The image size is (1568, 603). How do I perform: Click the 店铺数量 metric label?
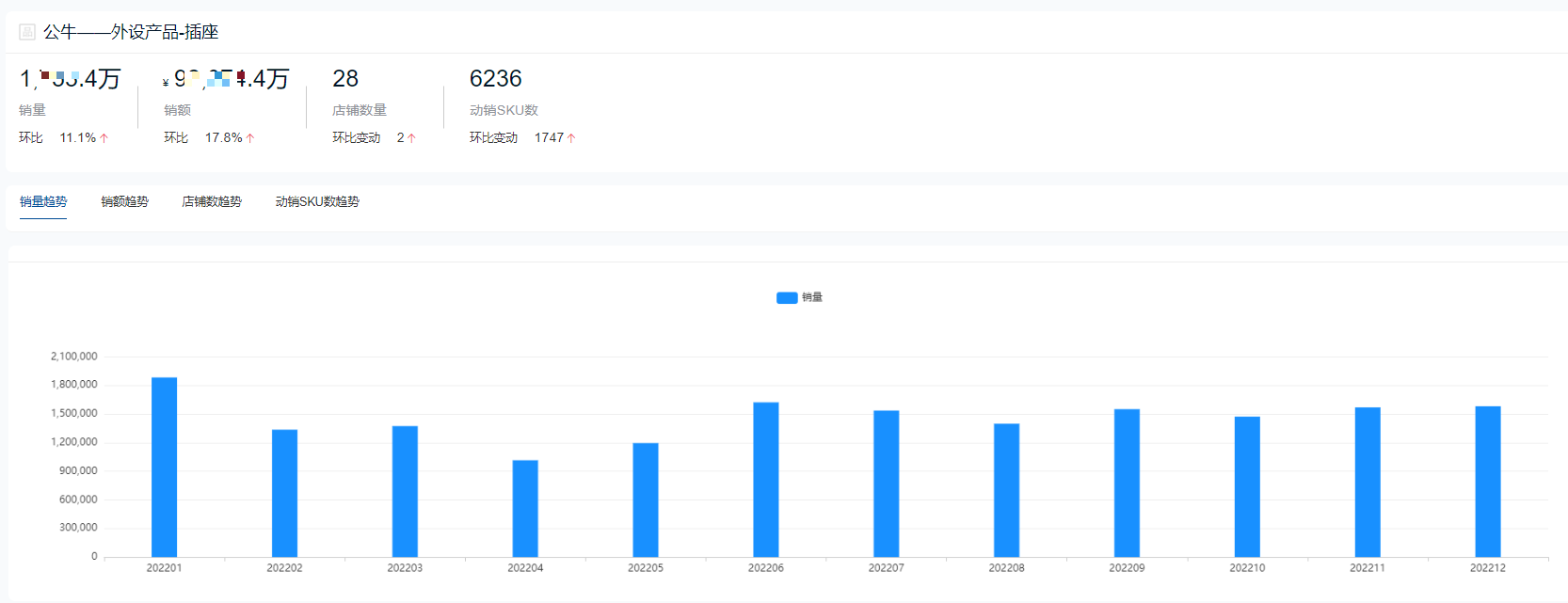click(360, 110)
